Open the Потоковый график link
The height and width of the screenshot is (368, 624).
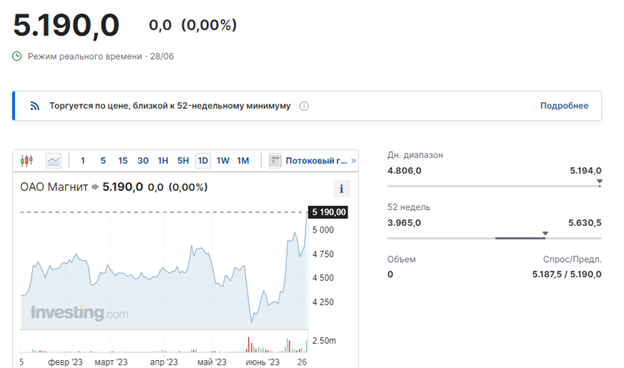coord(316,161)
